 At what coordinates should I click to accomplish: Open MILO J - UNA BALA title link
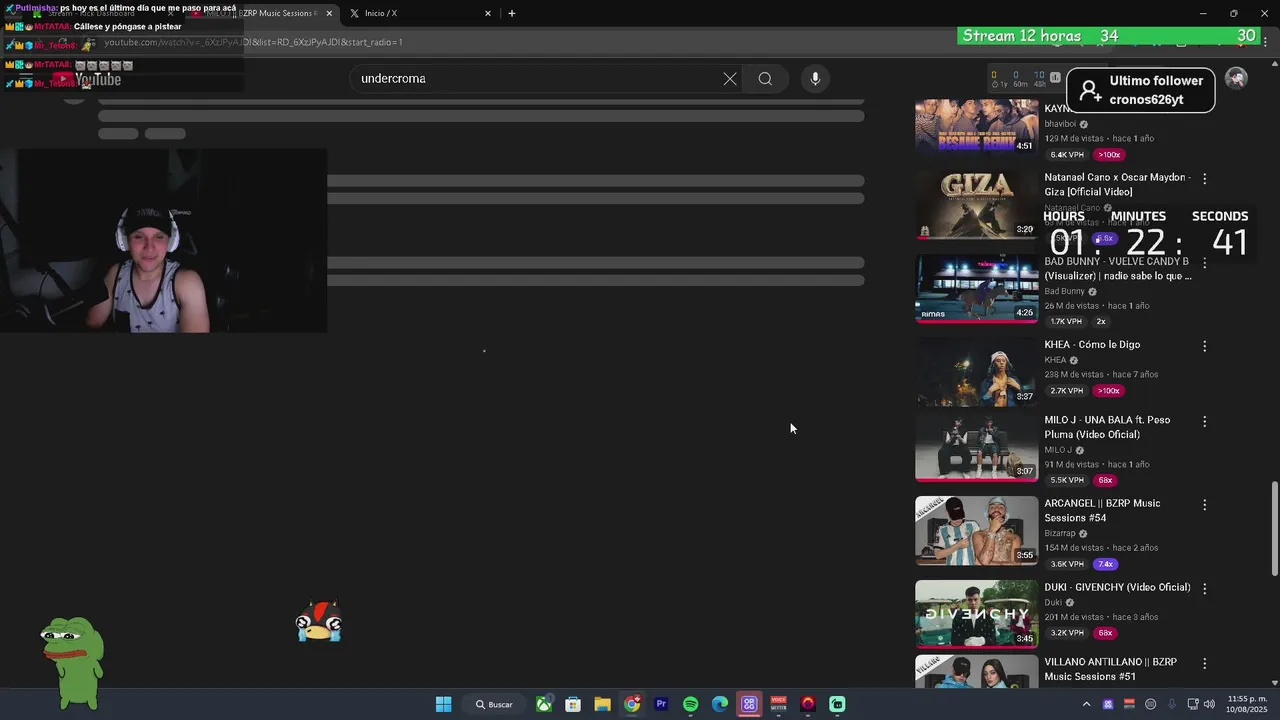(1107, 427)
